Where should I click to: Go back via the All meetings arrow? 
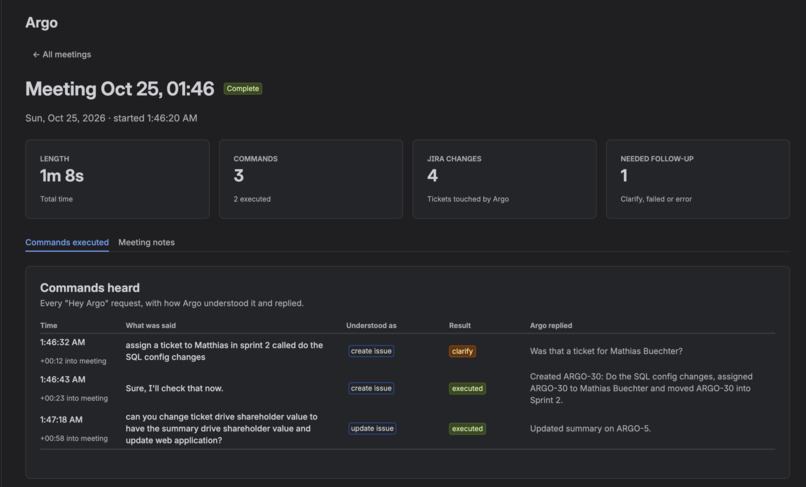click(62, 55)
